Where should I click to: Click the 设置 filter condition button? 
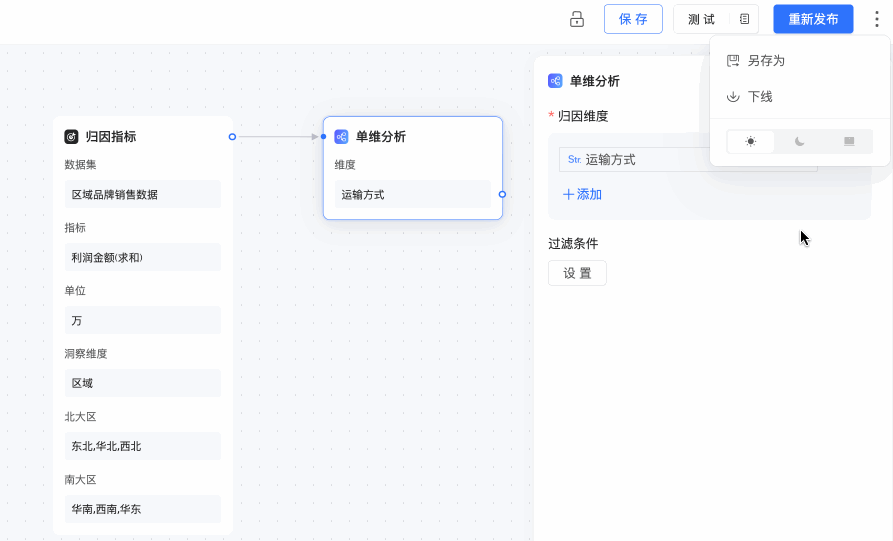(x=577, y=273)
